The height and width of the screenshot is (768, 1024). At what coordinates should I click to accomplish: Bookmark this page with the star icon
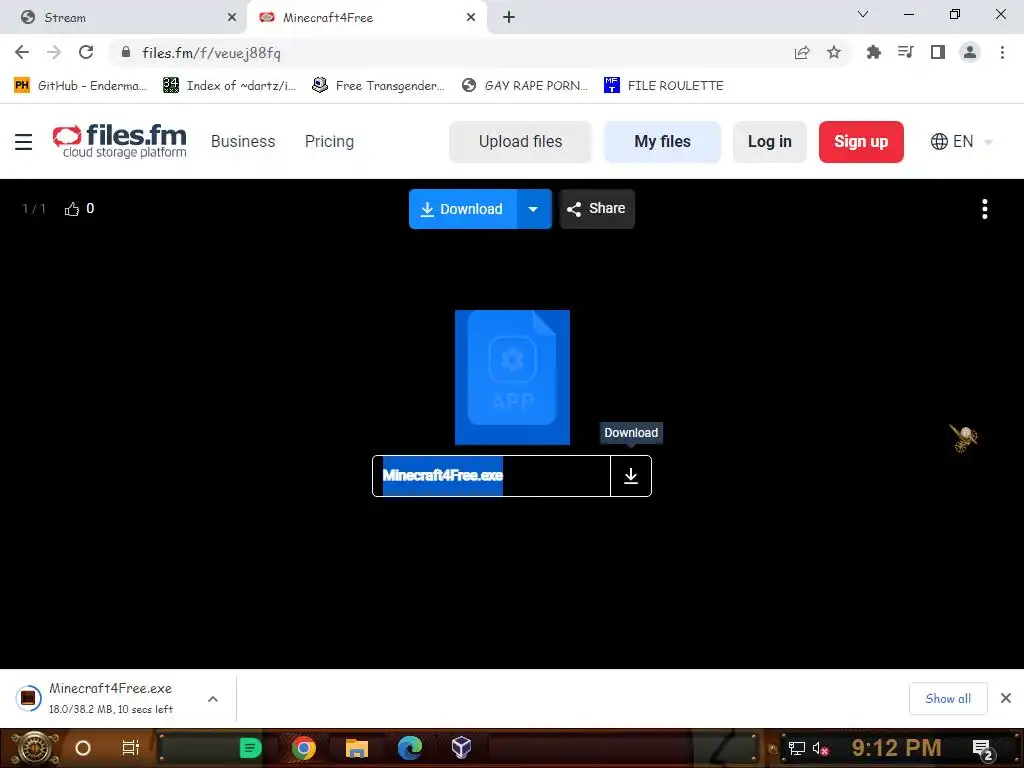click(833, 52)
